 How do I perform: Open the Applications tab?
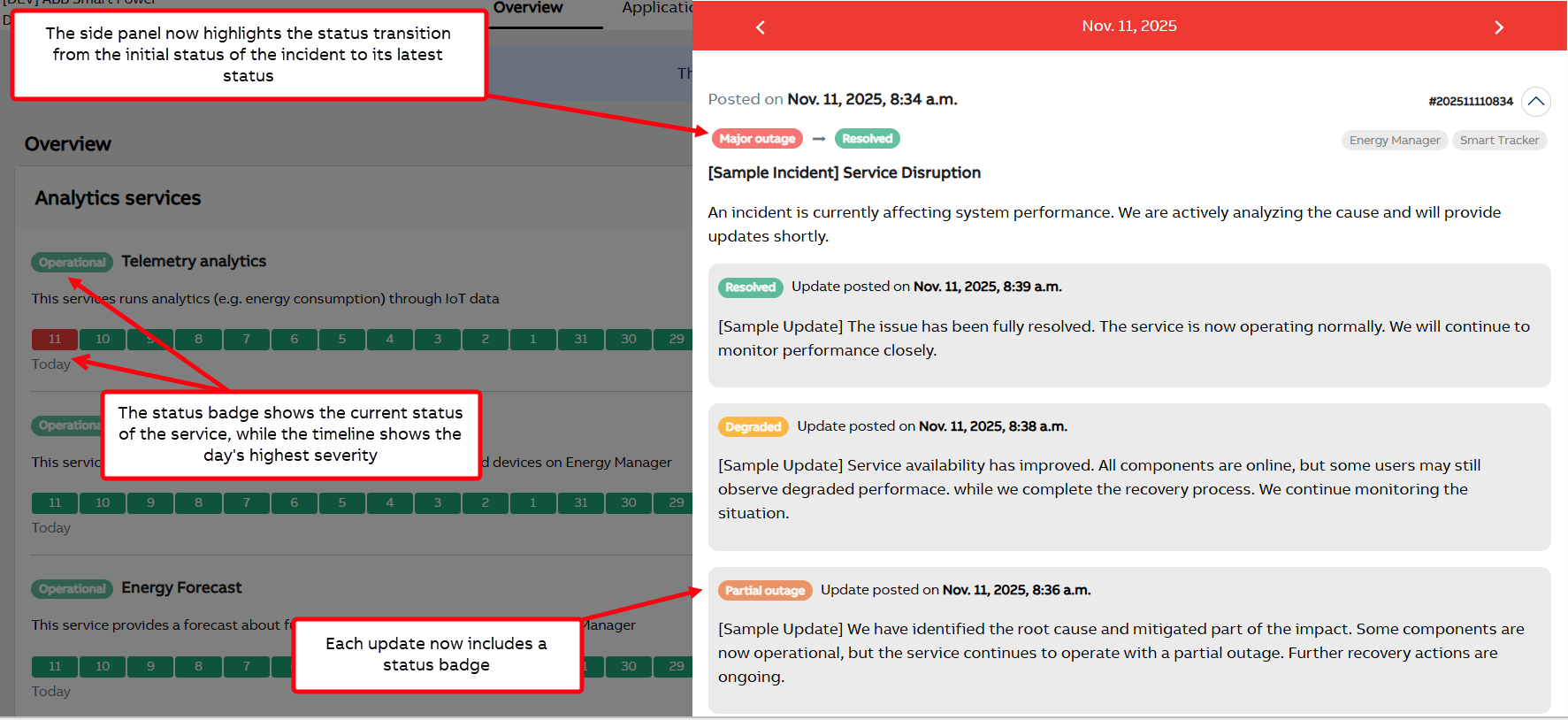click(x=656, y=9)
